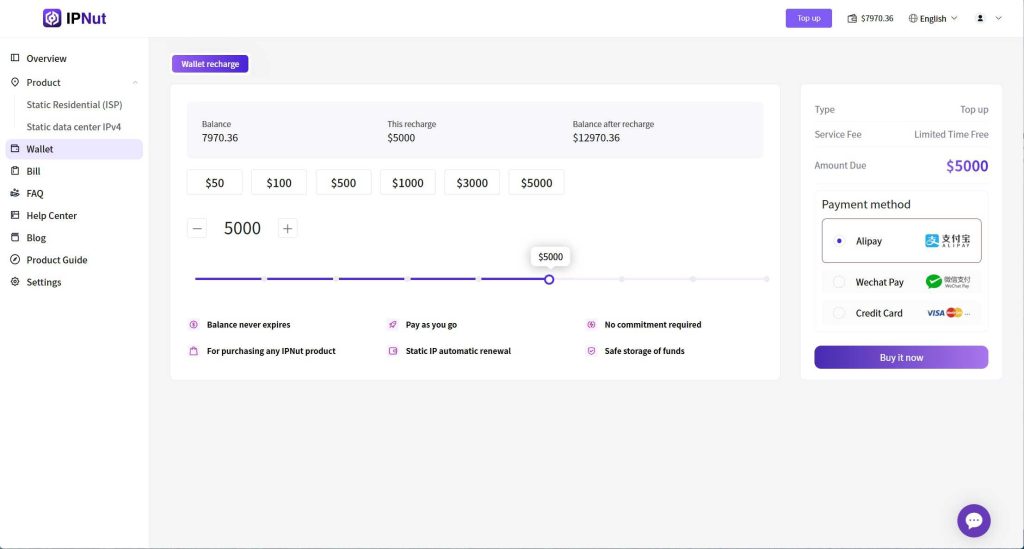Click the wallet balance icon in header
Viewport: 1024px width, 549px height.
click(x=852, y=18)
